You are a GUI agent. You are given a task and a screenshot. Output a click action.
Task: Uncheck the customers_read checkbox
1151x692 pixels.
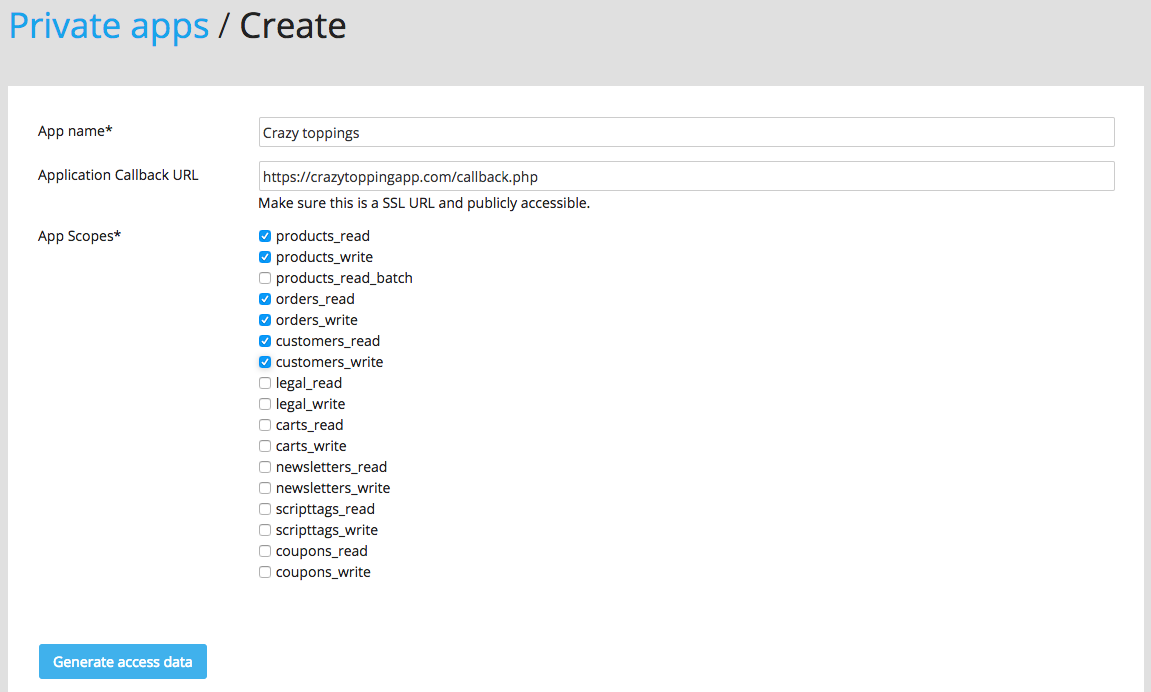pyautogui.click(x=265, y=341)
